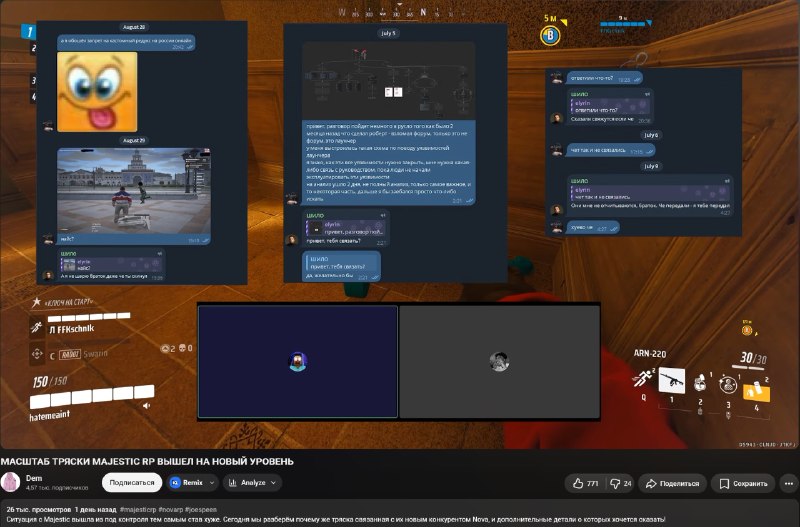This screenshot has width=800, height=527.
Task: Click the right call tile with grey avatar
Action: point(499,361)
